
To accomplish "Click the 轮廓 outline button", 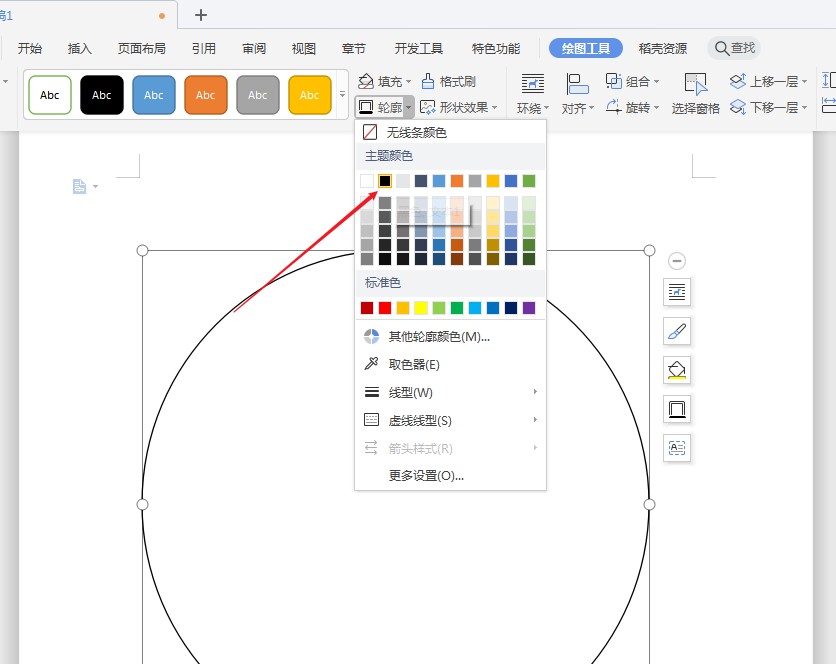I will [380, 107].
